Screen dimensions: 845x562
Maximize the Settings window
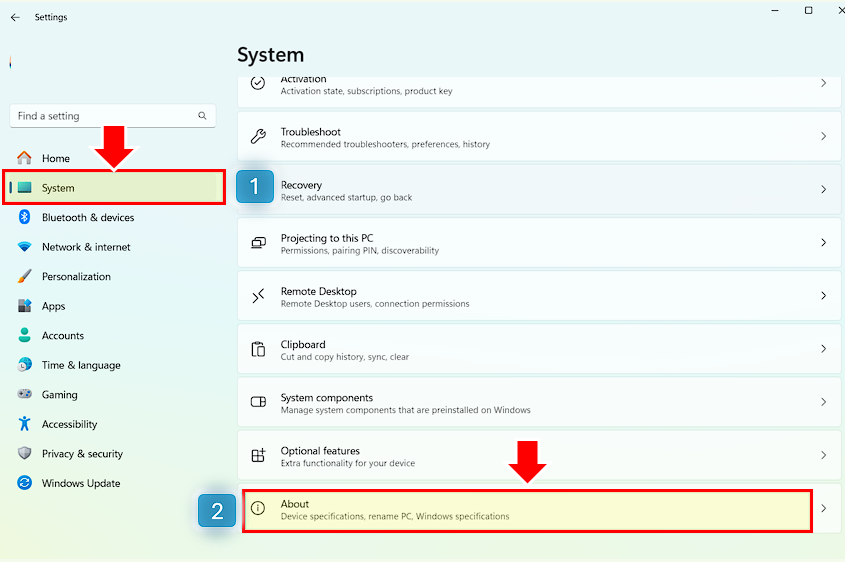pyautogui.click(x=808, y=10)
